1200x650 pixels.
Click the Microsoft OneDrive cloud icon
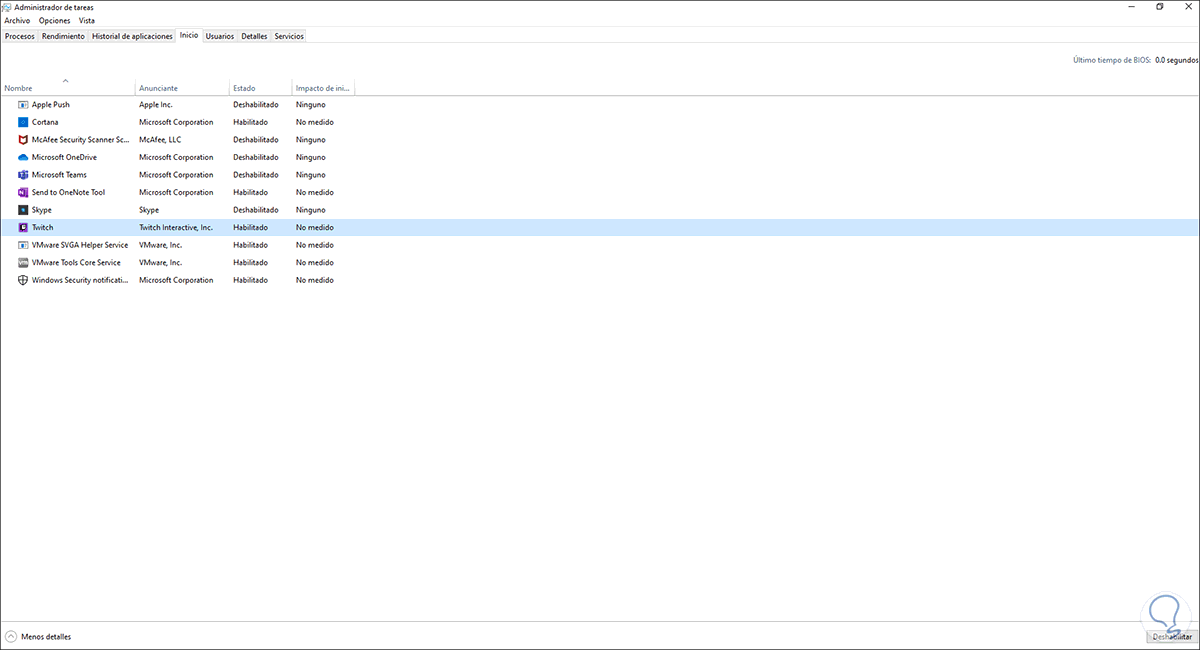coord(23,157)
